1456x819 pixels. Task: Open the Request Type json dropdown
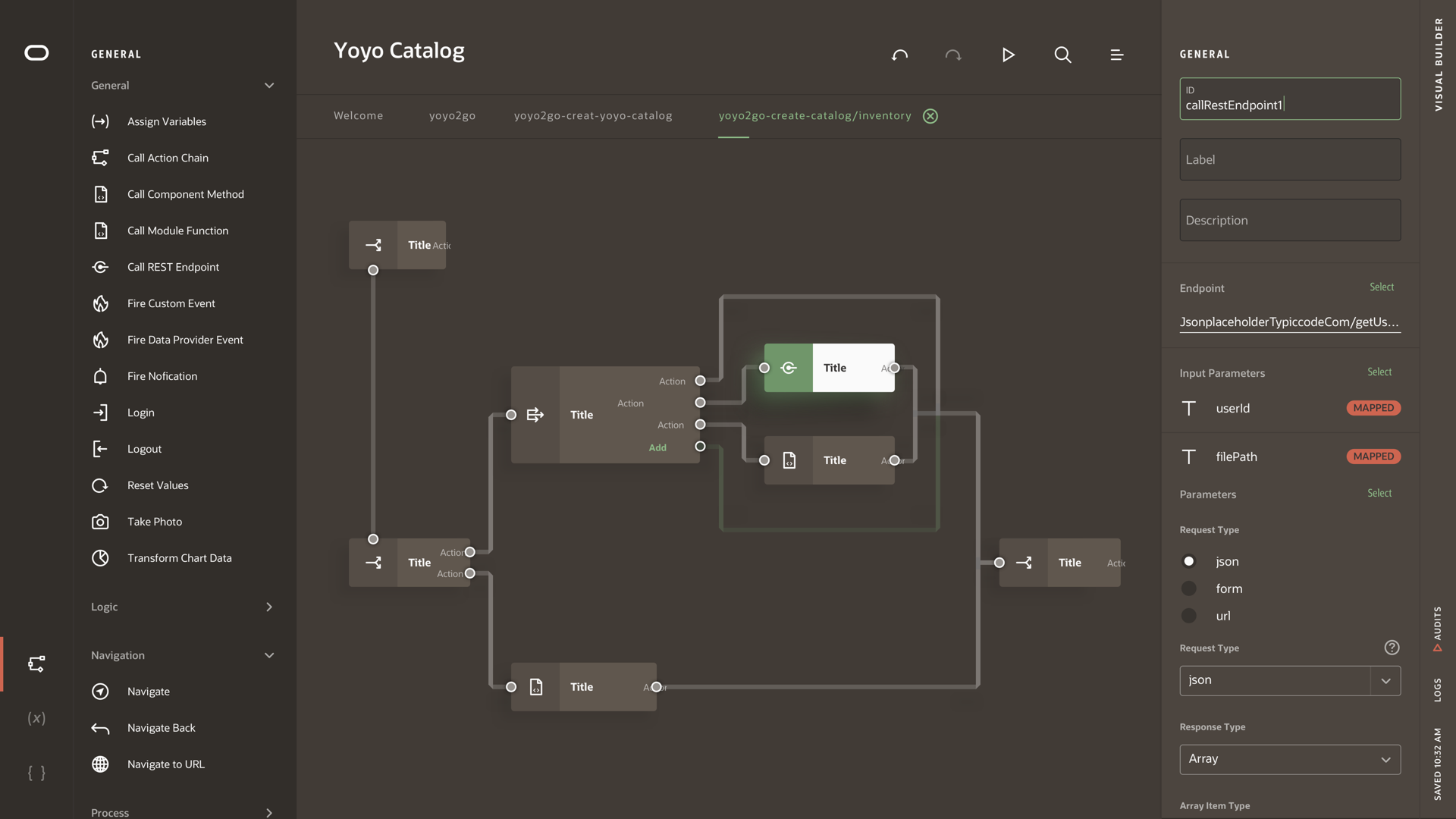coord(1290,680)
